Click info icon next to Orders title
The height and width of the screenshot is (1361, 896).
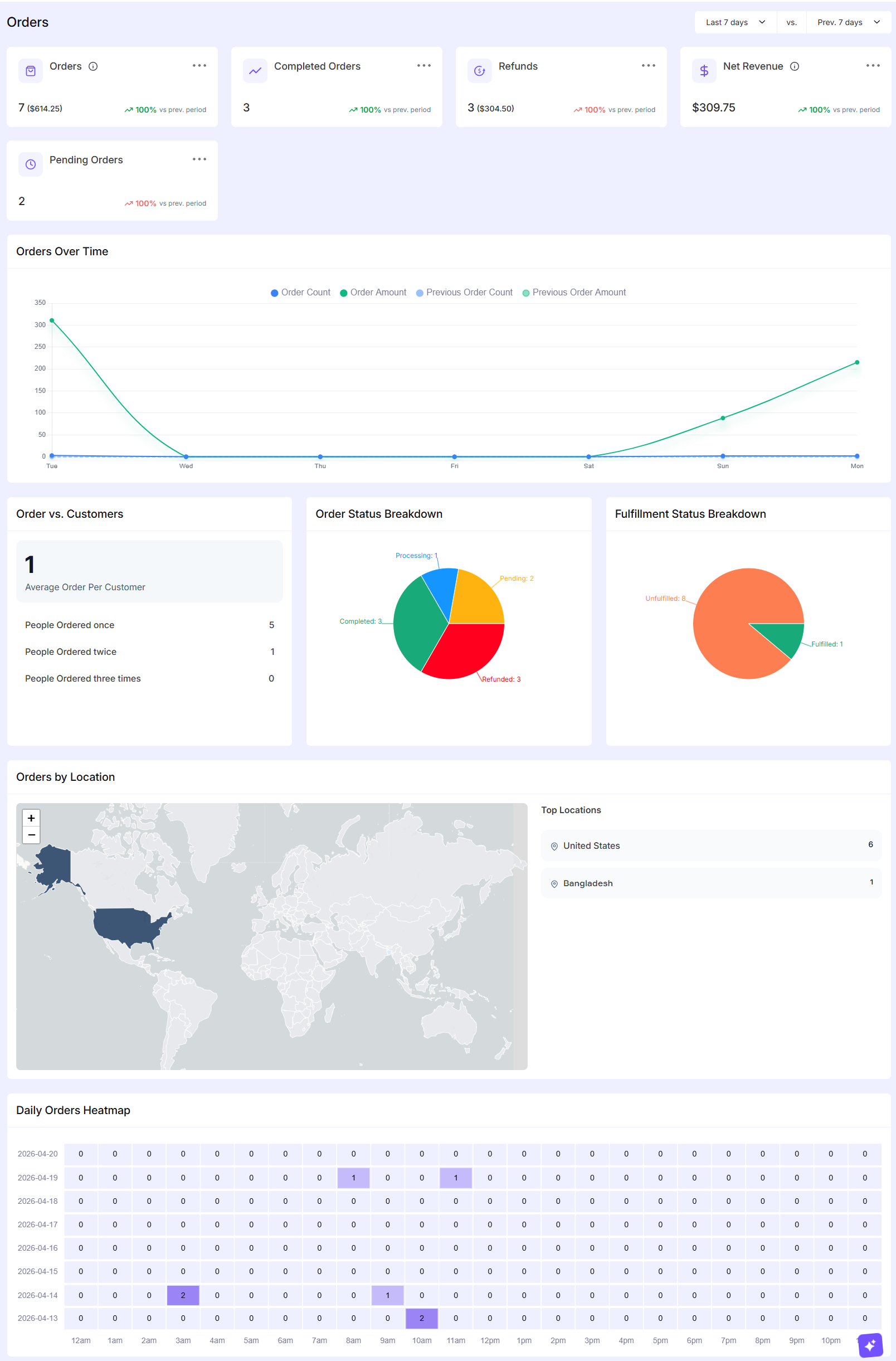tap(93, 66)
